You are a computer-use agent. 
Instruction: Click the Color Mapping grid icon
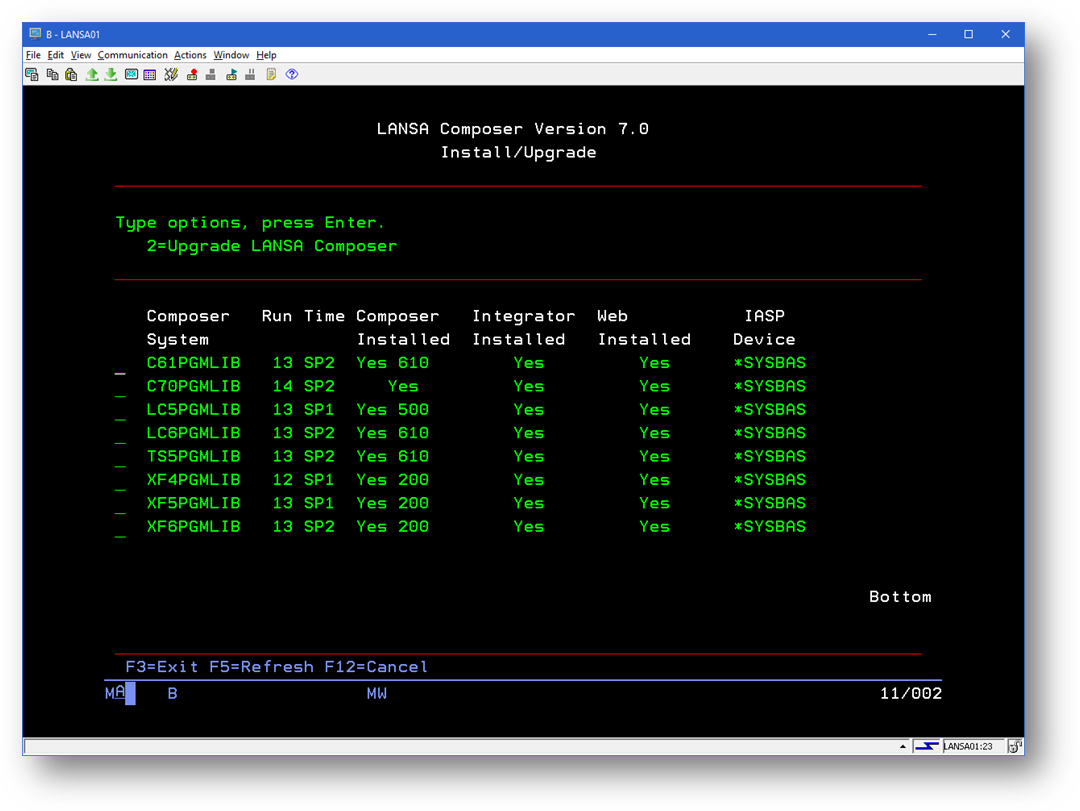(149, 74)
